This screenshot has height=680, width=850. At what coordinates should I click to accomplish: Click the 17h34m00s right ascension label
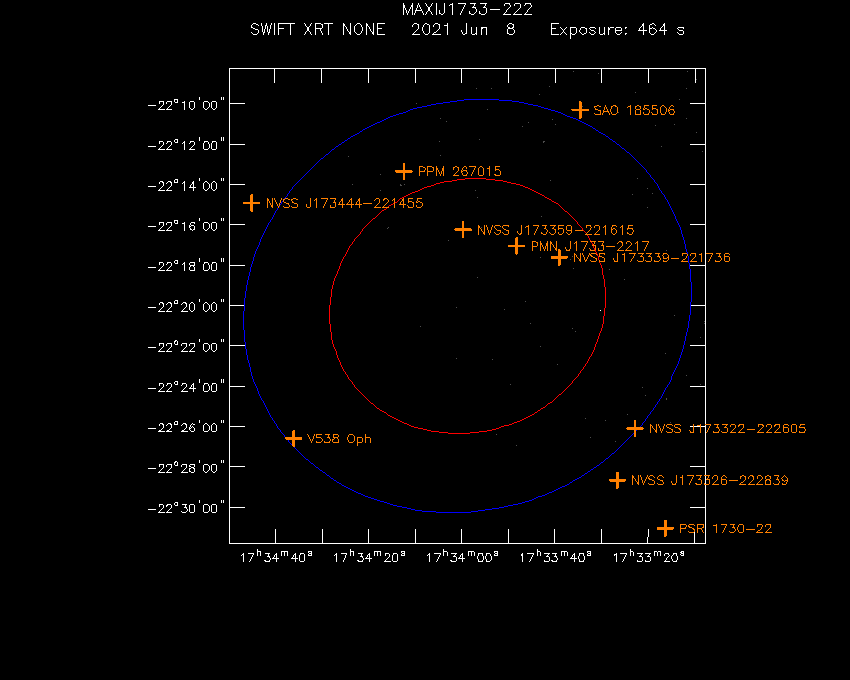(462, 557)
